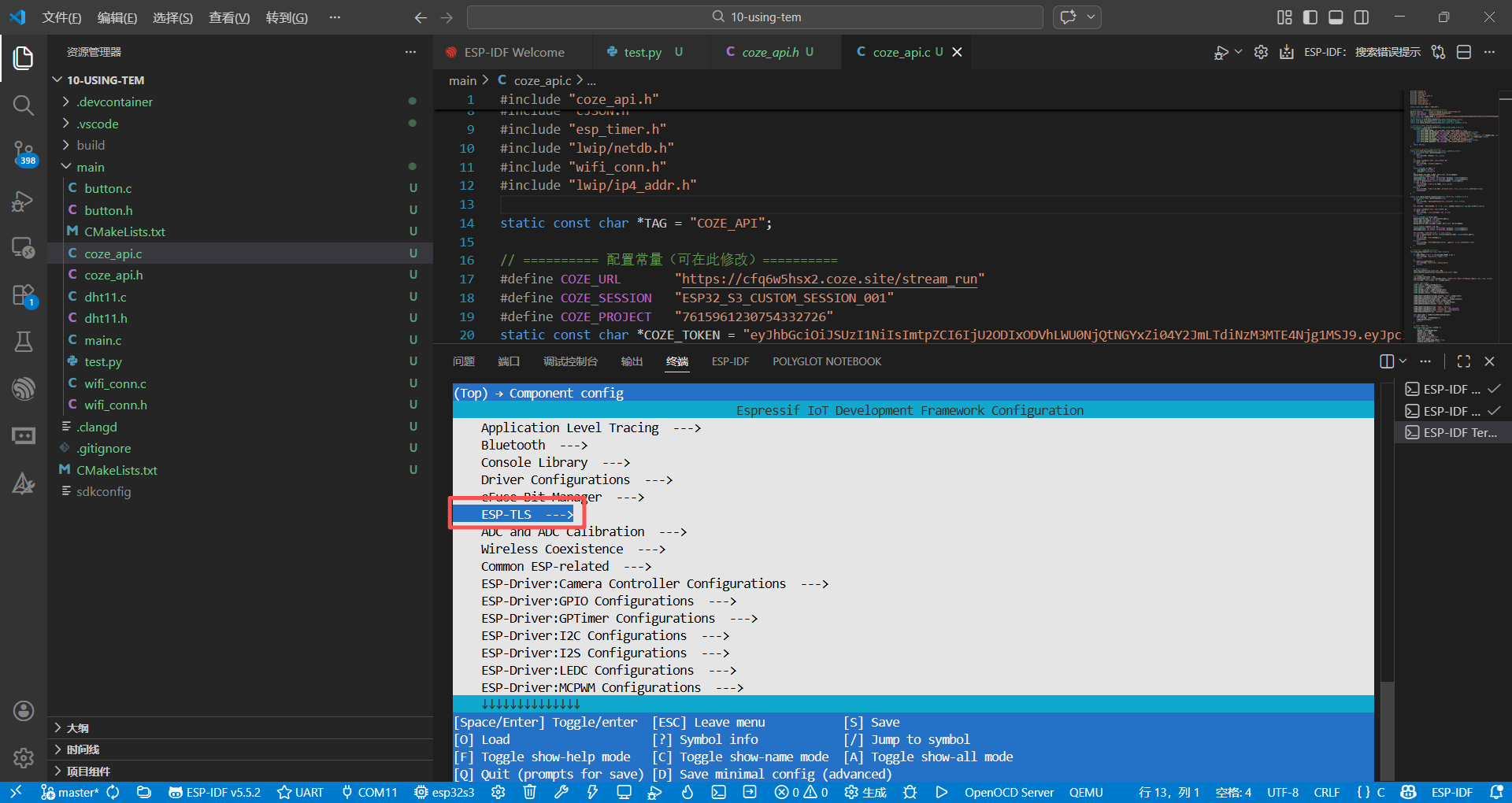Open Run and Debug view

(x=23, y=201)
